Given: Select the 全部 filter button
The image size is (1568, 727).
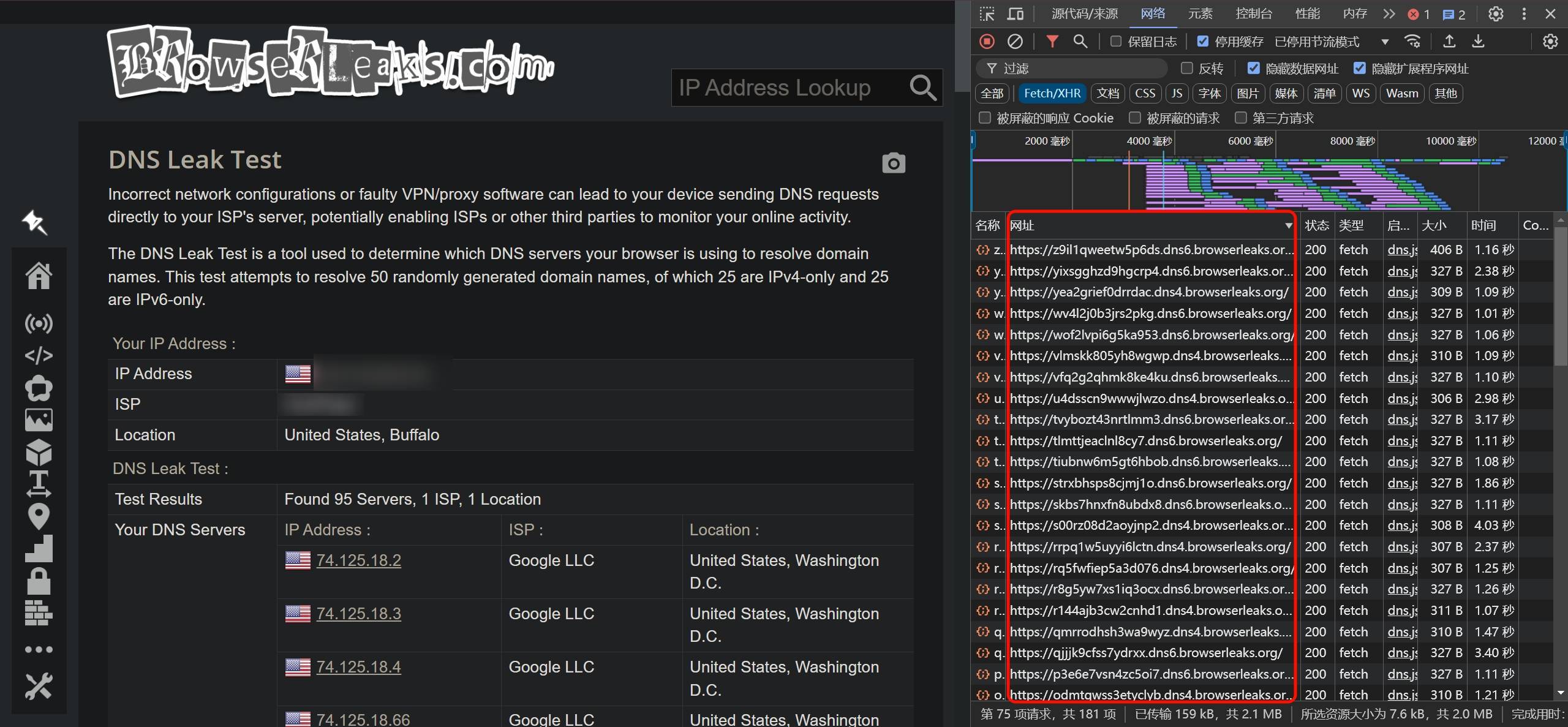Looking at the screenshot, I should 992,93.
